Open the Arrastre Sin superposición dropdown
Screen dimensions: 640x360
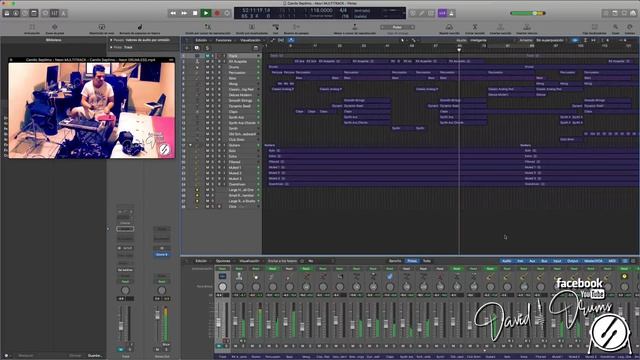pos(550,40)
